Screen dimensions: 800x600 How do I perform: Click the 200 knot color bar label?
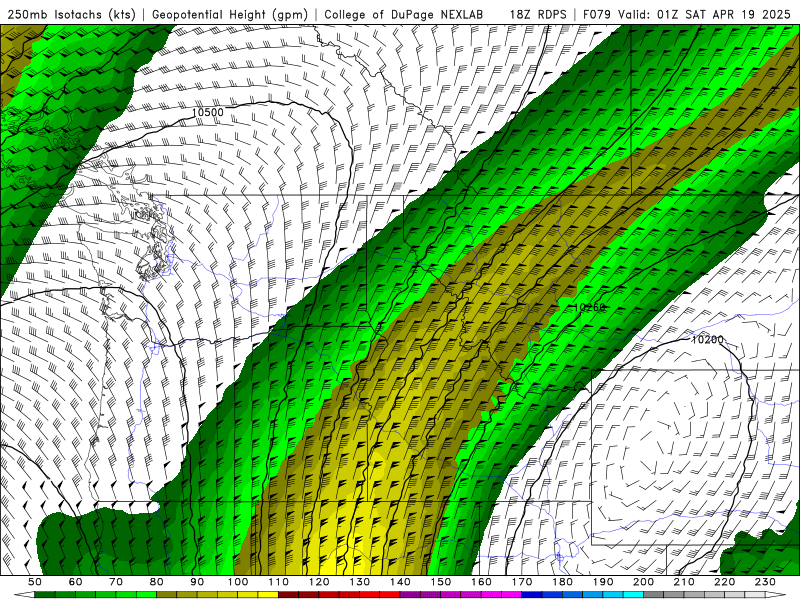pos(644,582)
